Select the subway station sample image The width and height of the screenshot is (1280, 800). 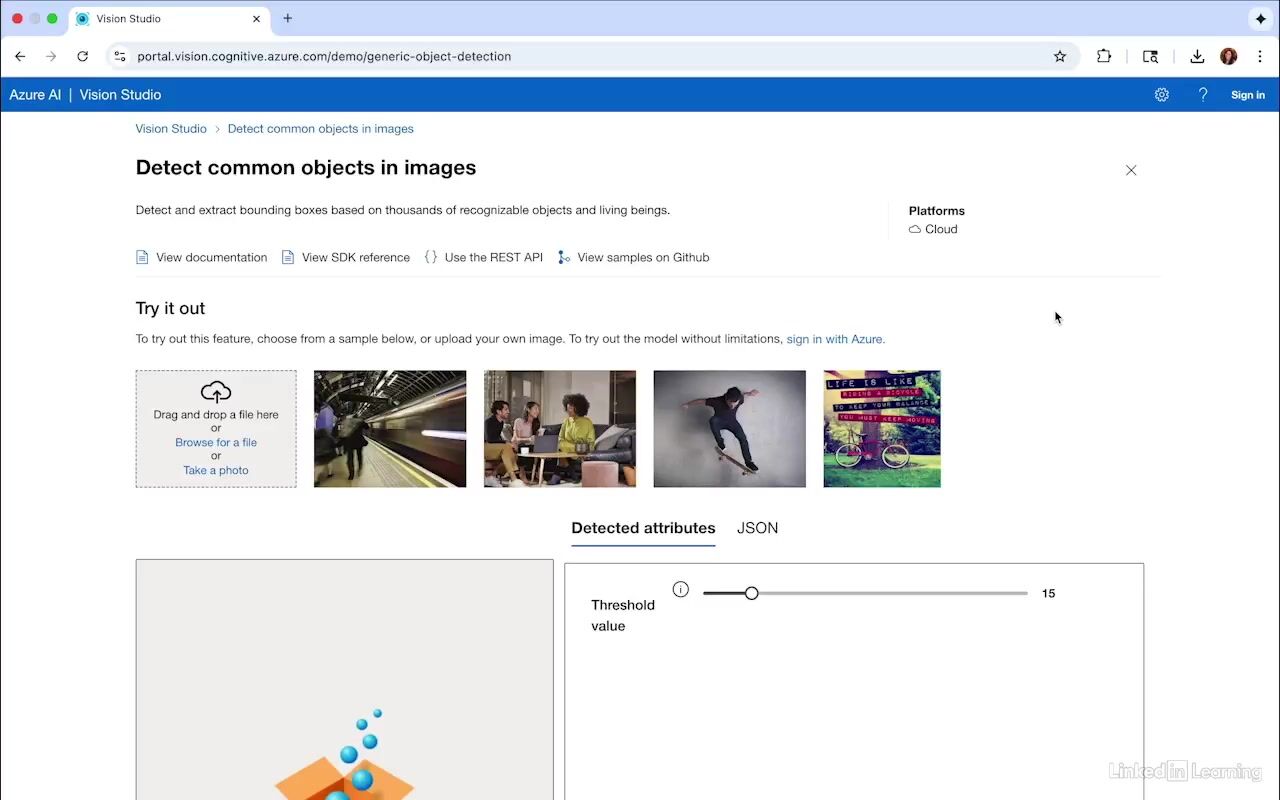click(x=389, y=428)
